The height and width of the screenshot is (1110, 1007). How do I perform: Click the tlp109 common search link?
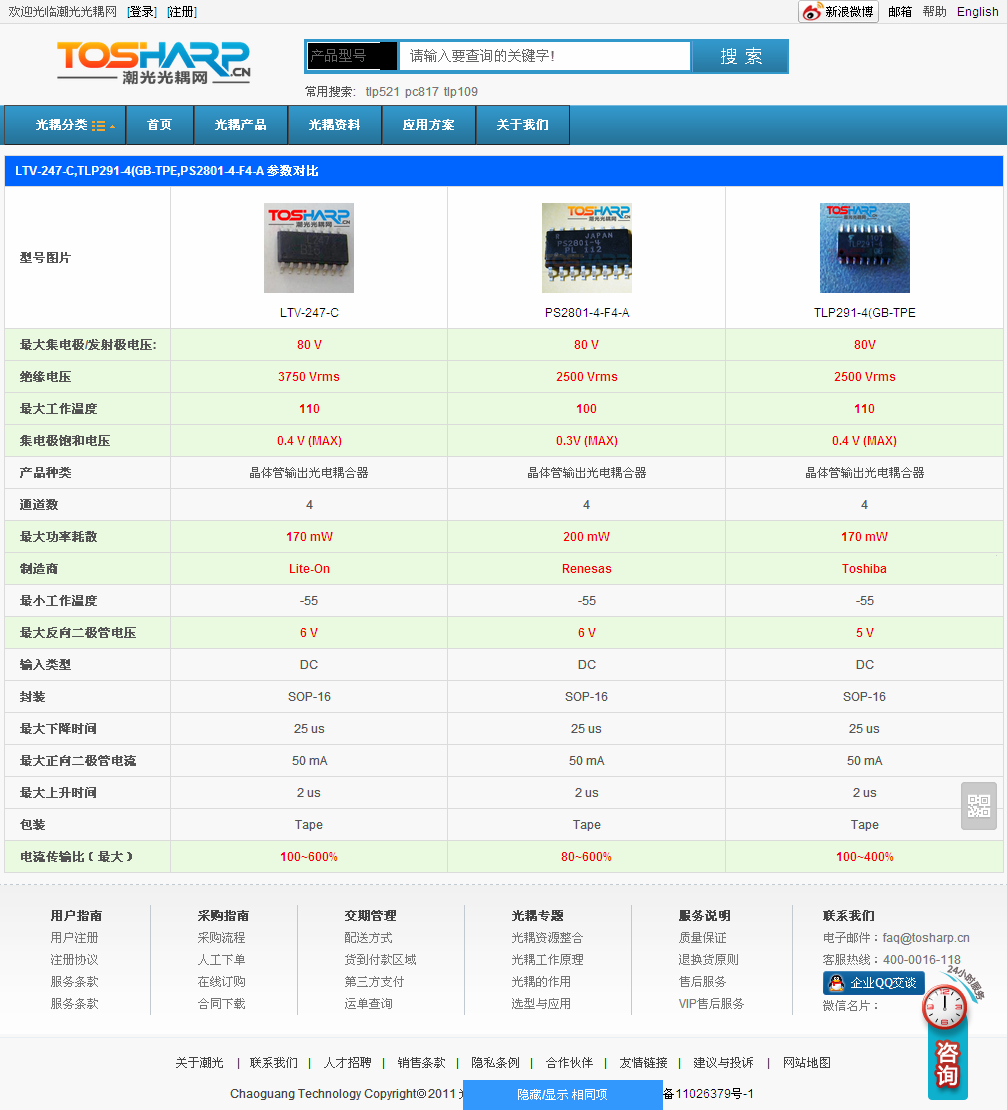point(461,91)
